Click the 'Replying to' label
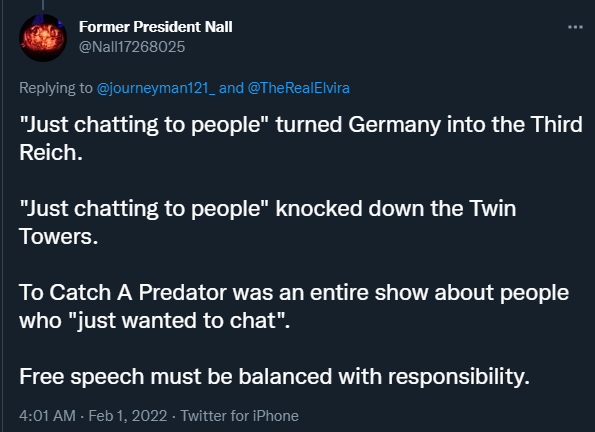The width and height of the screenshot is (595, 432). click(x=56, y=88)
